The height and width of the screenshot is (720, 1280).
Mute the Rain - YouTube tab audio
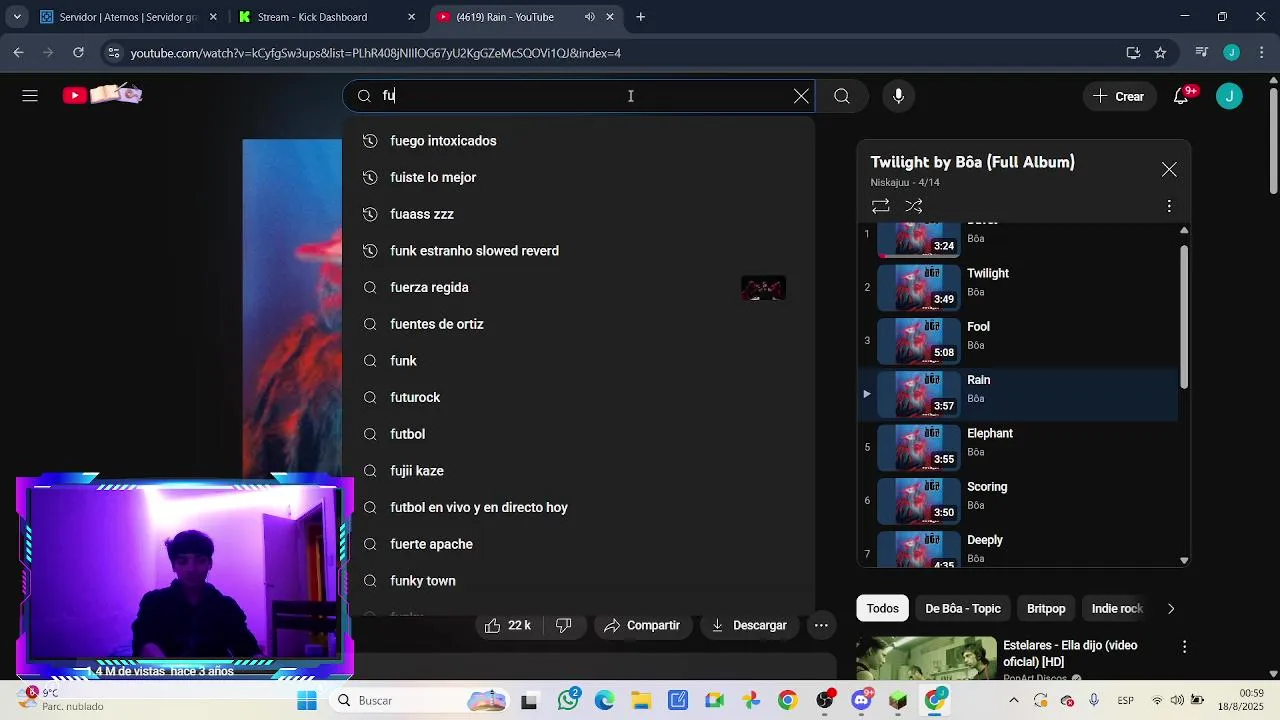click(589, 17)
